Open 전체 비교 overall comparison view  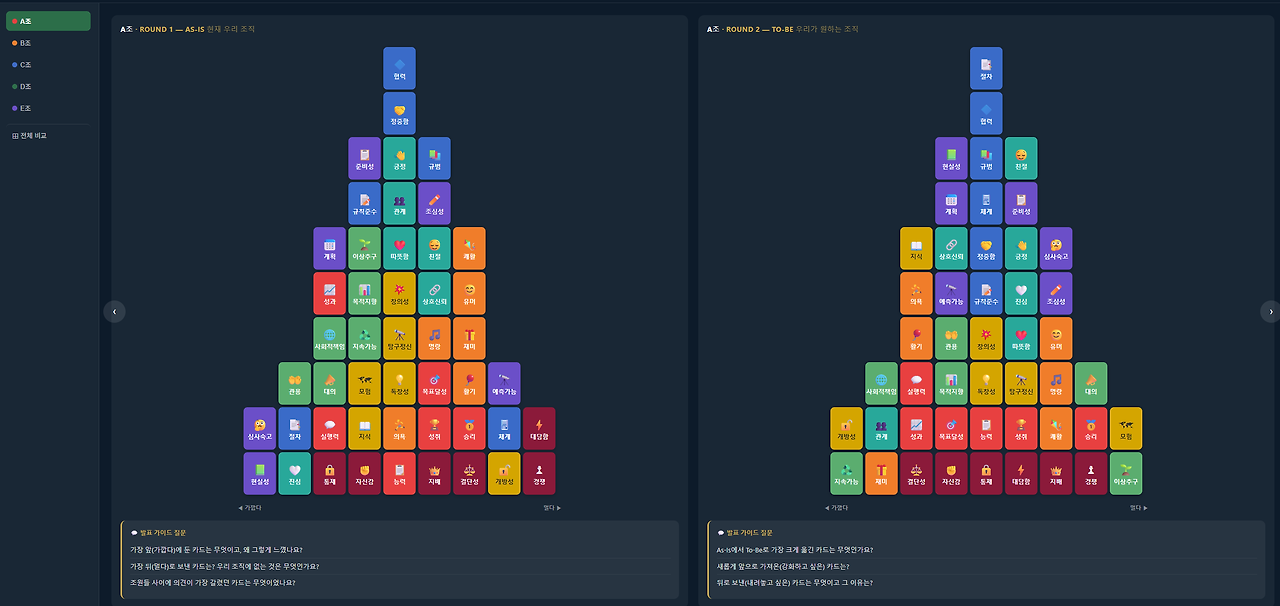[x=48, y=135]
